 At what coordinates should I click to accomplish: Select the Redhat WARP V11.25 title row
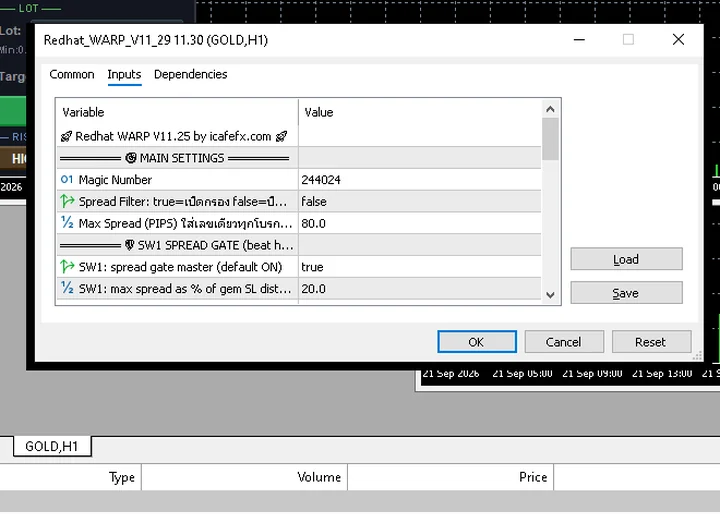coord(299,136)
